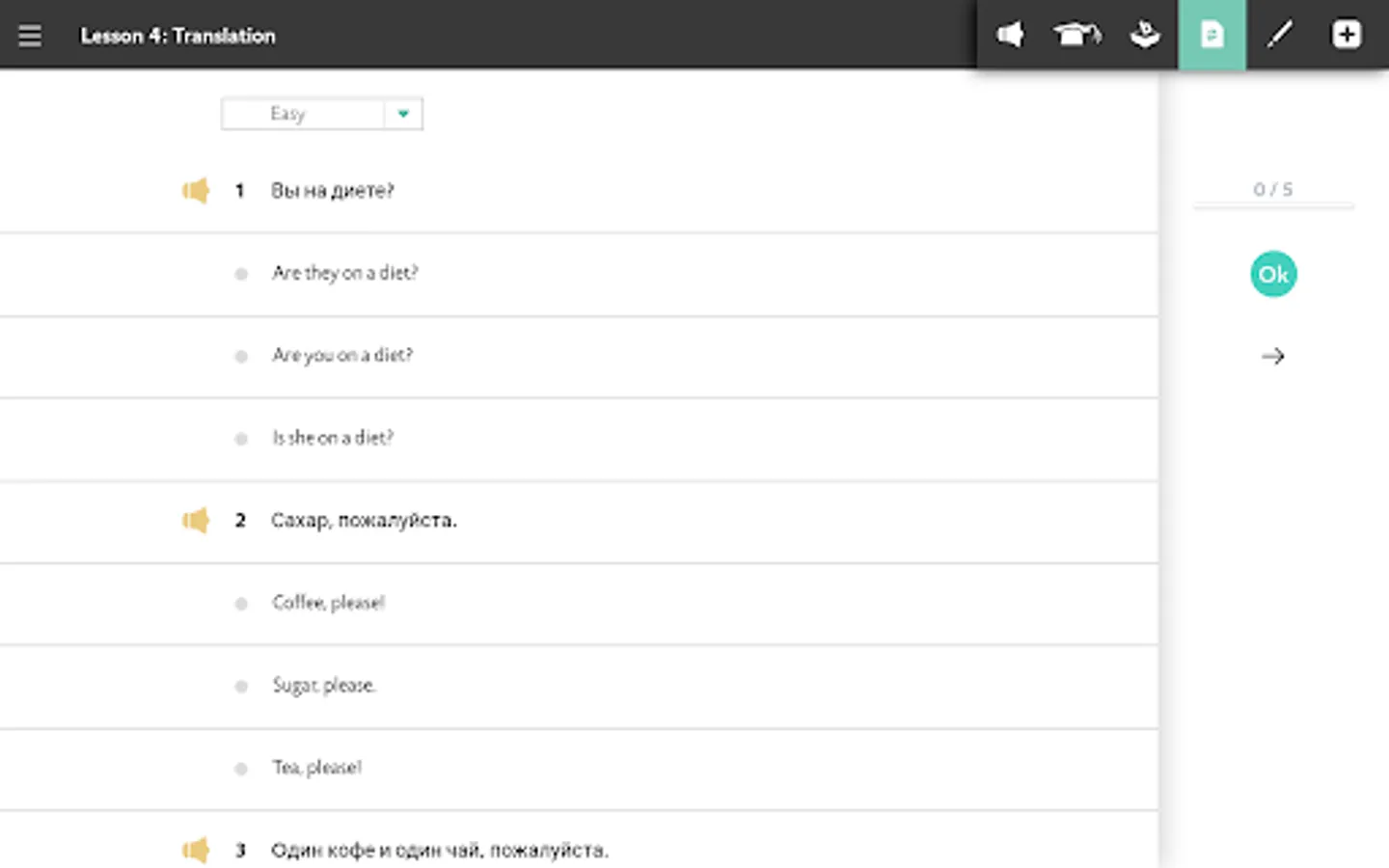The width and height of the screenshot is (1389, 868).
Task: Select answer 'Are they on a diet?'
Action: pos(344,274)
